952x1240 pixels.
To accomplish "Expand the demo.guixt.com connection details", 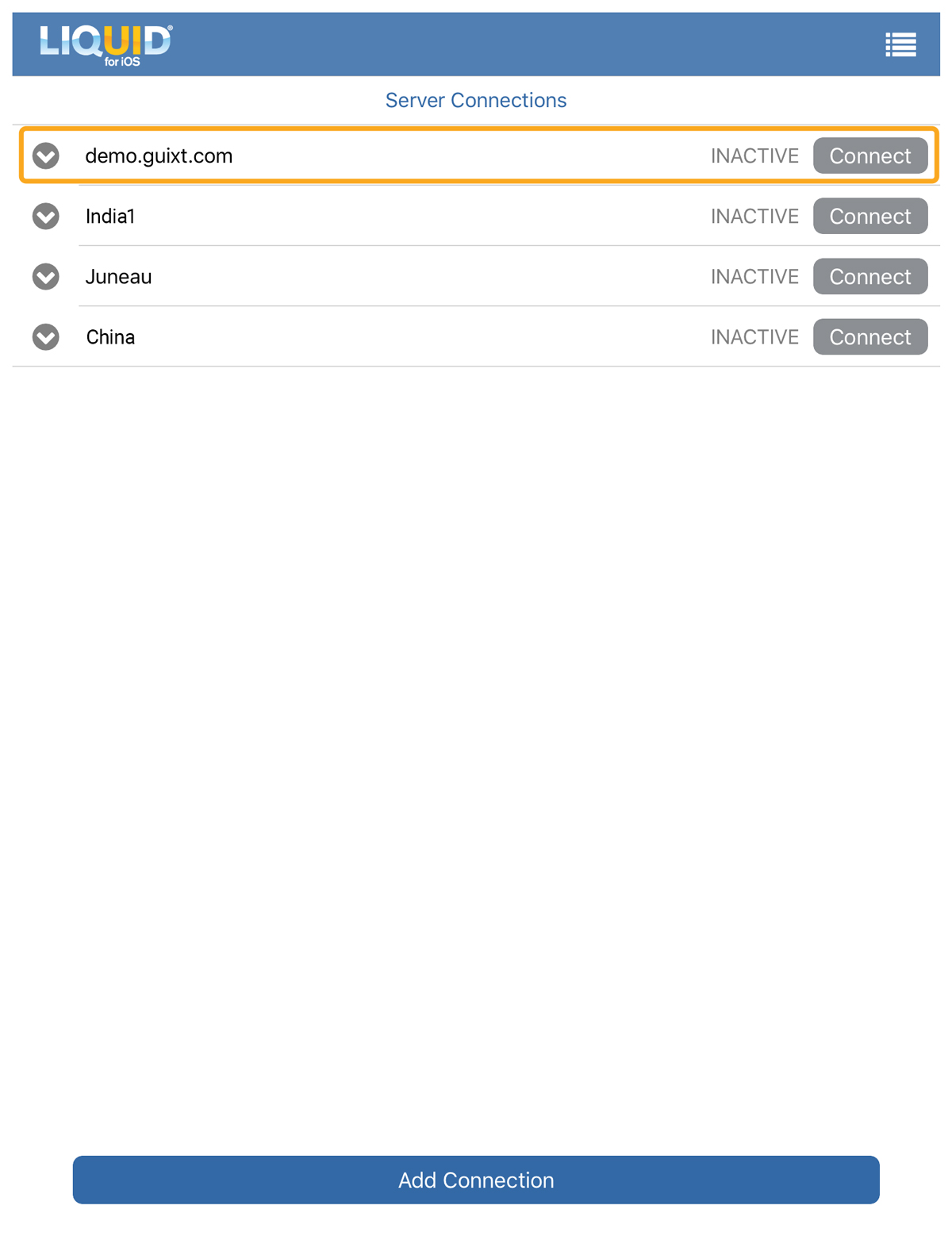I will 46,155.
